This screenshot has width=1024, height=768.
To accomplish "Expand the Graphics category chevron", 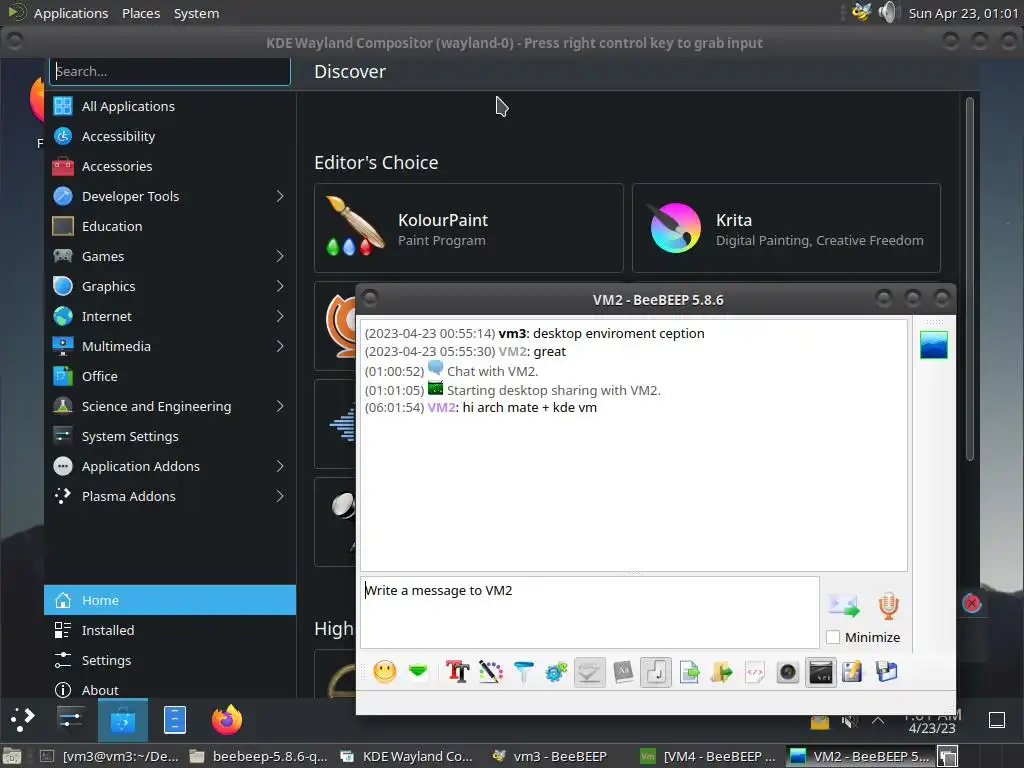I will [280, 286].
